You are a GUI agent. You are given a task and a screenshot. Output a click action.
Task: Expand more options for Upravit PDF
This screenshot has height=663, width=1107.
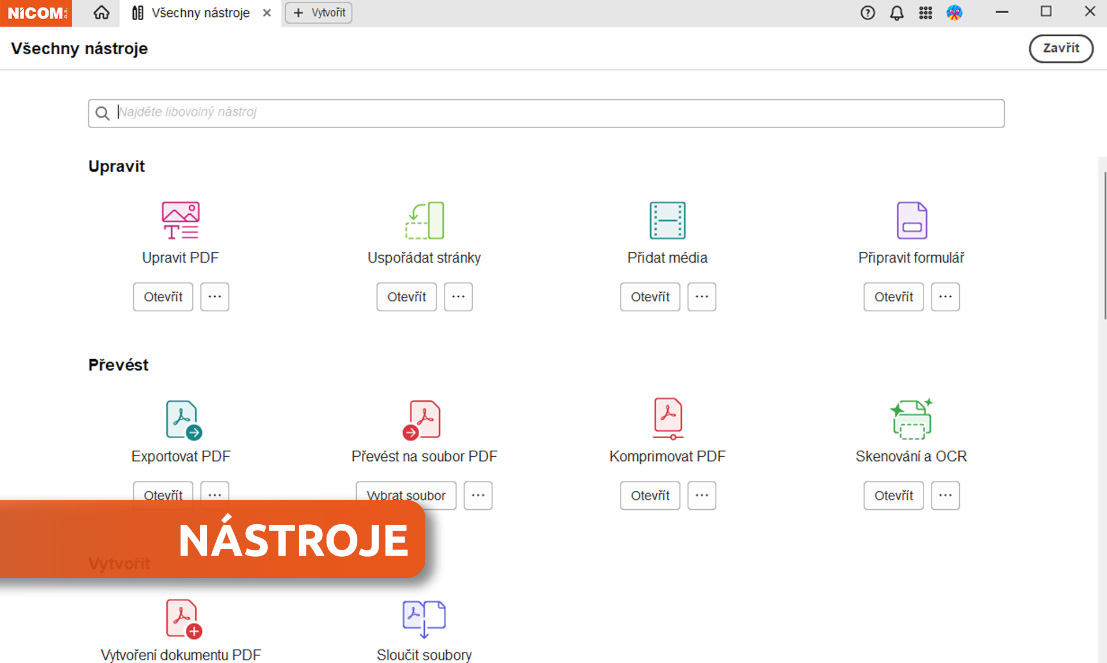click(215, 297)
